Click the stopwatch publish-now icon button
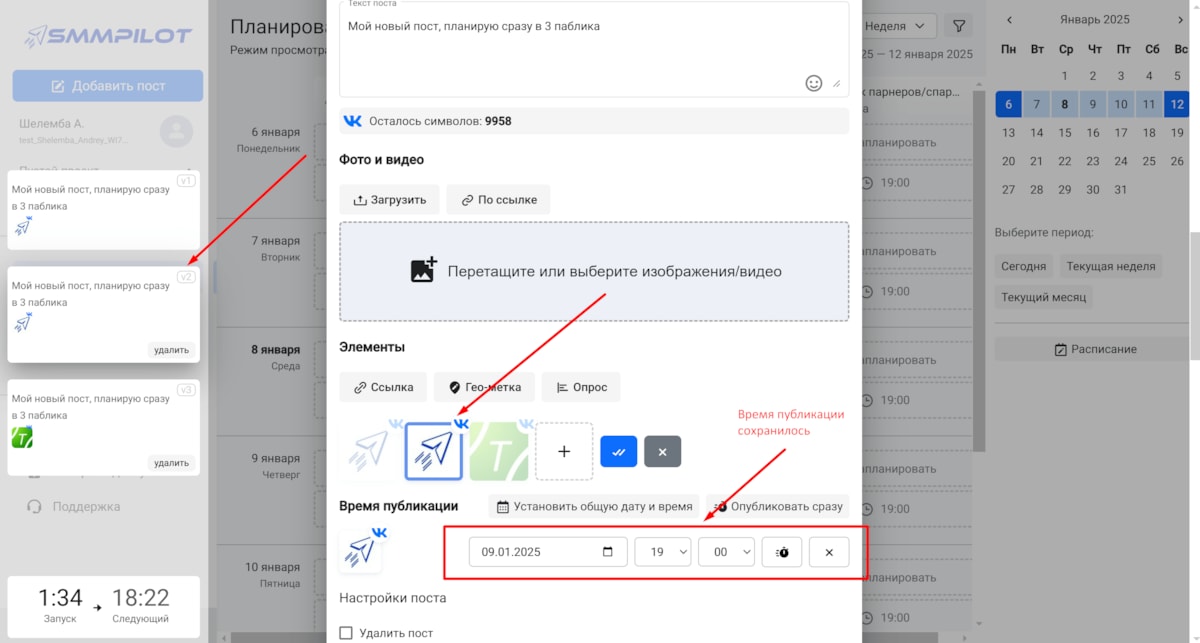This screenshot has width=1200, height=643. point(782,552)
